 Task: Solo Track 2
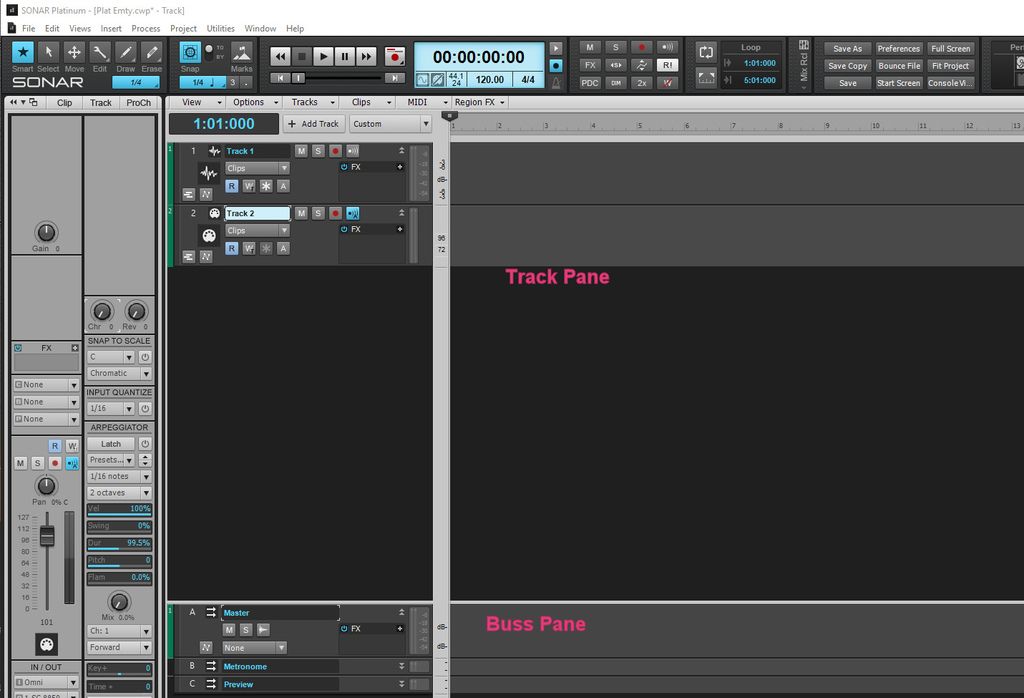pyautogui.click(x=318, y=213)
